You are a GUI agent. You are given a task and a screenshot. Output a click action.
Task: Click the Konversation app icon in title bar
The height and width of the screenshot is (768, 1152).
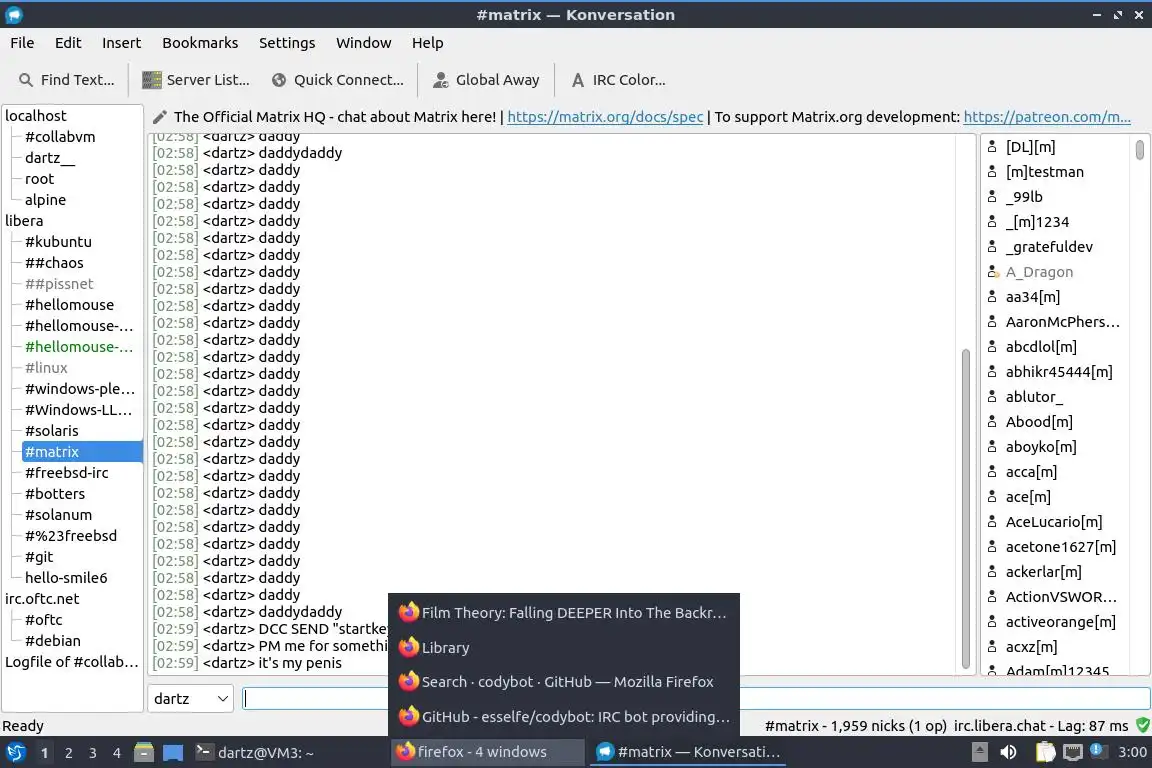[14, 15]
